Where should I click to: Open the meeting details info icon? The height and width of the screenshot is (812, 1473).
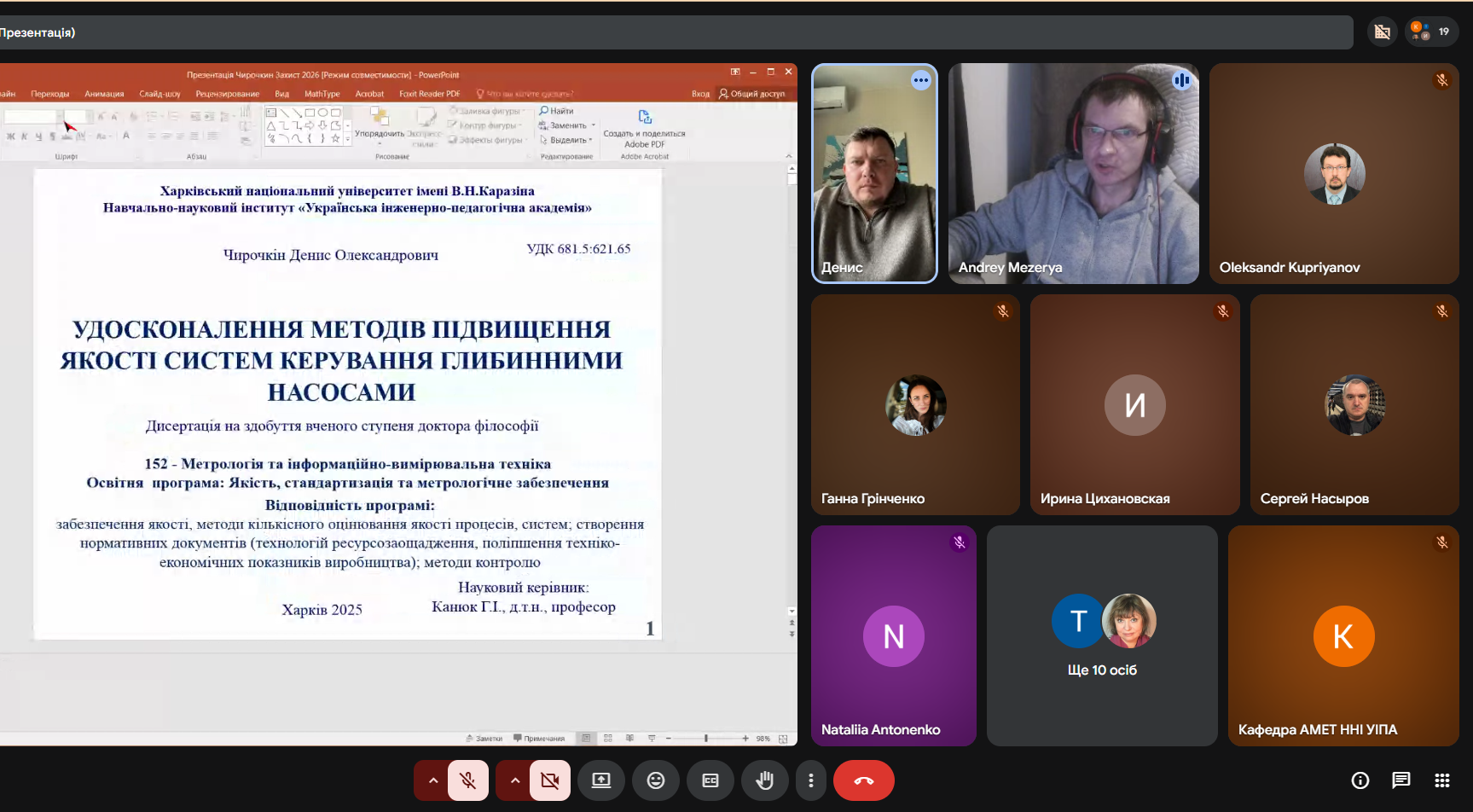[x=1360, y=780]
